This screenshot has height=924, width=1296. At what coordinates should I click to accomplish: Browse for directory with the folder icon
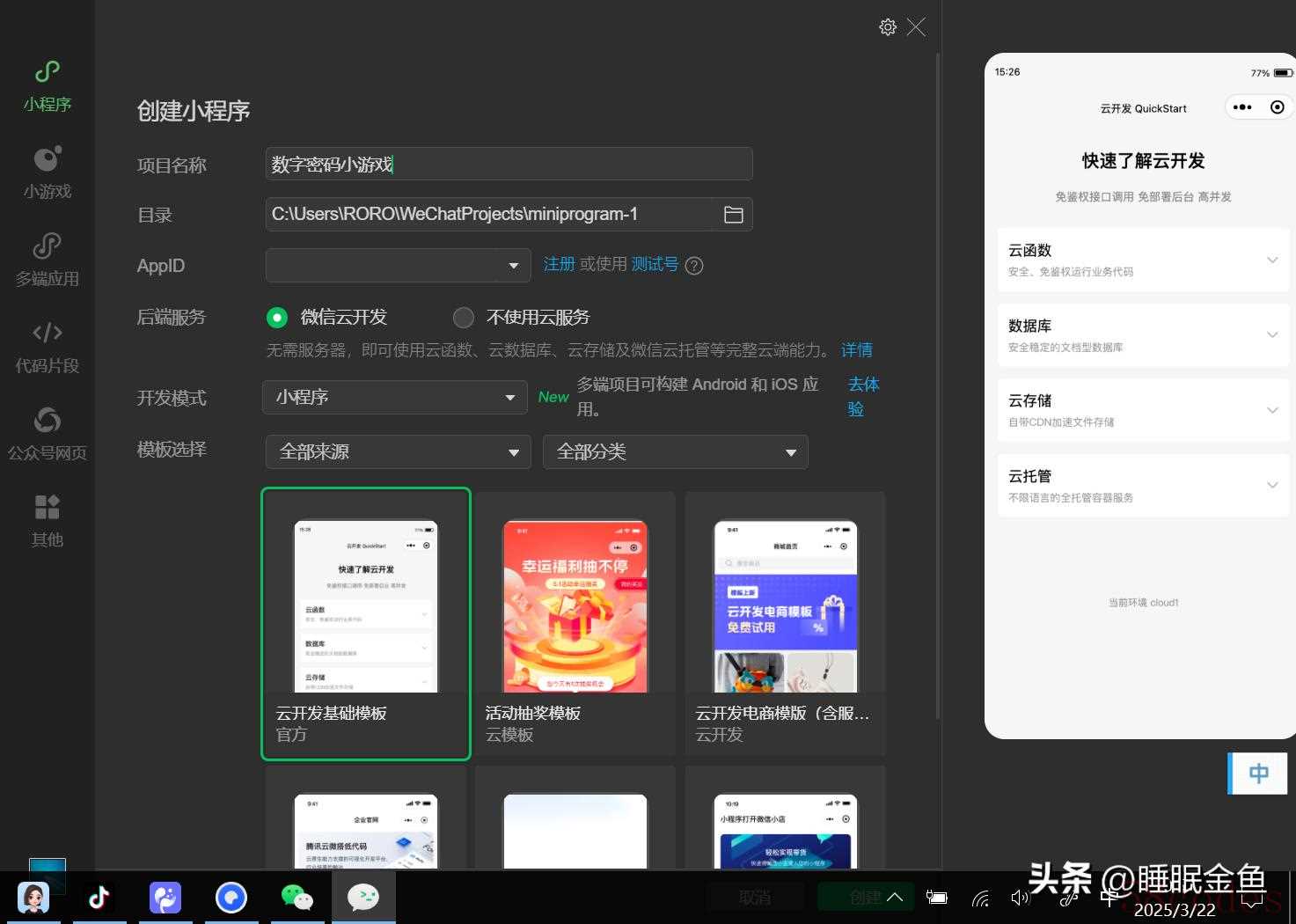733,215
